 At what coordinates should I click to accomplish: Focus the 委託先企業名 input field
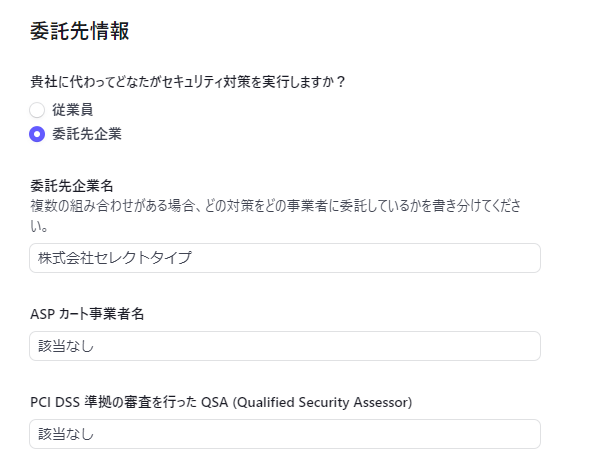[285, 258]
